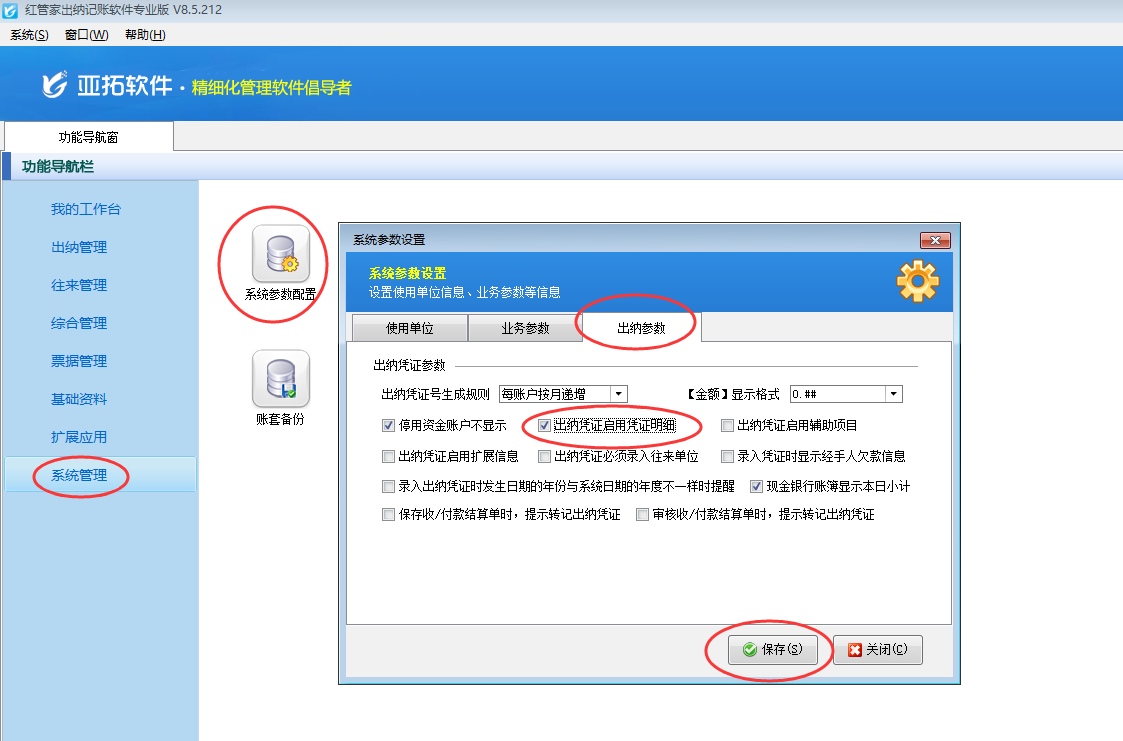Select 出纳管理 in navigation sidebar
The width and height of the screenshot is (1123, 741).
tap(79, 247)
